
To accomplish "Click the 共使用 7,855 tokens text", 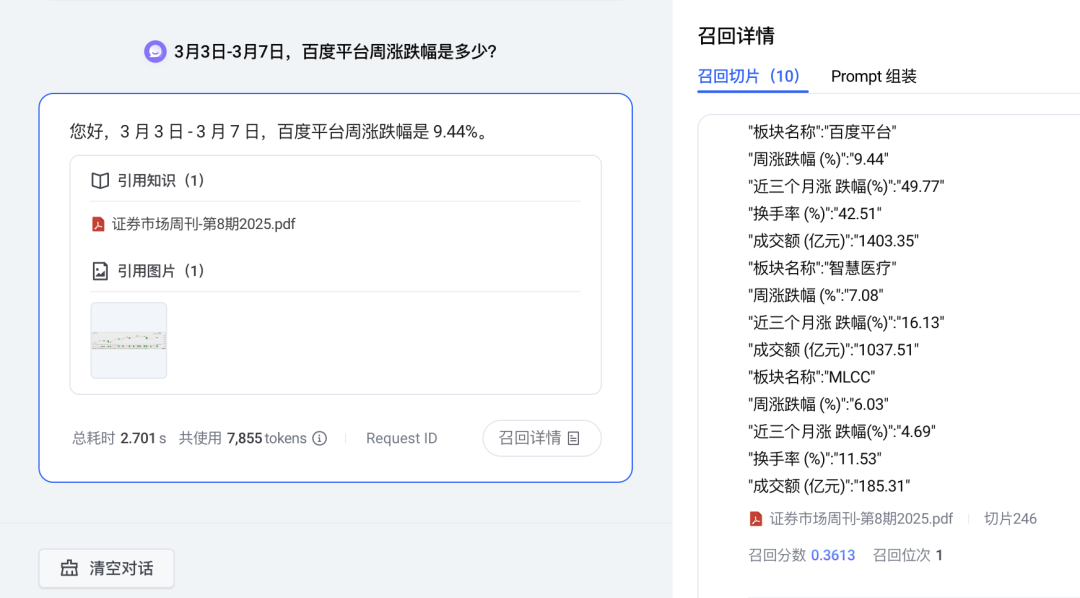I will click(x=242, y=438).
